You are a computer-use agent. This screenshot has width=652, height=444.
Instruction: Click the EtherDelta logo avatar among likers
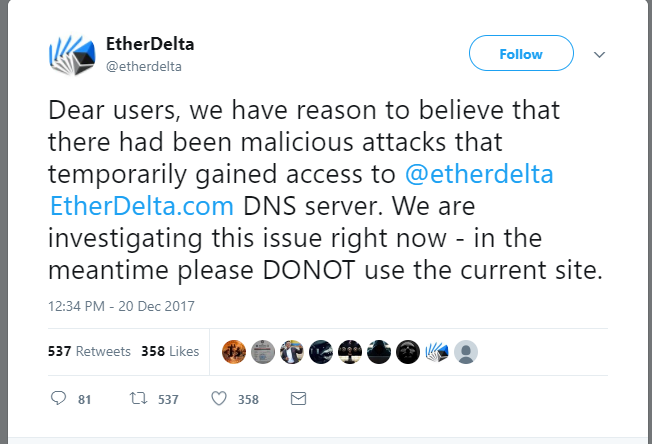click(x=436, y=351)
